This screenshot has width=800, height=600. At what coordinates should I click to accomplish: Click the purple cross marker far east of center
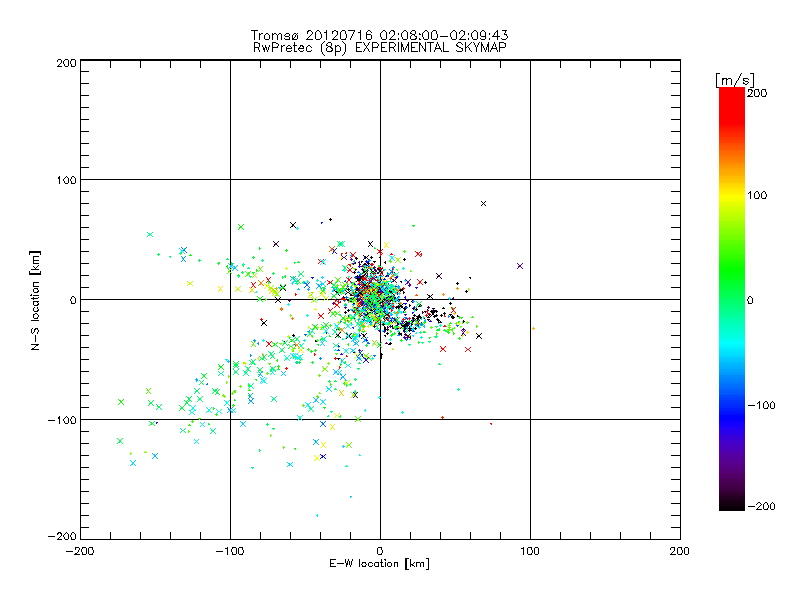tap(520, 266)
